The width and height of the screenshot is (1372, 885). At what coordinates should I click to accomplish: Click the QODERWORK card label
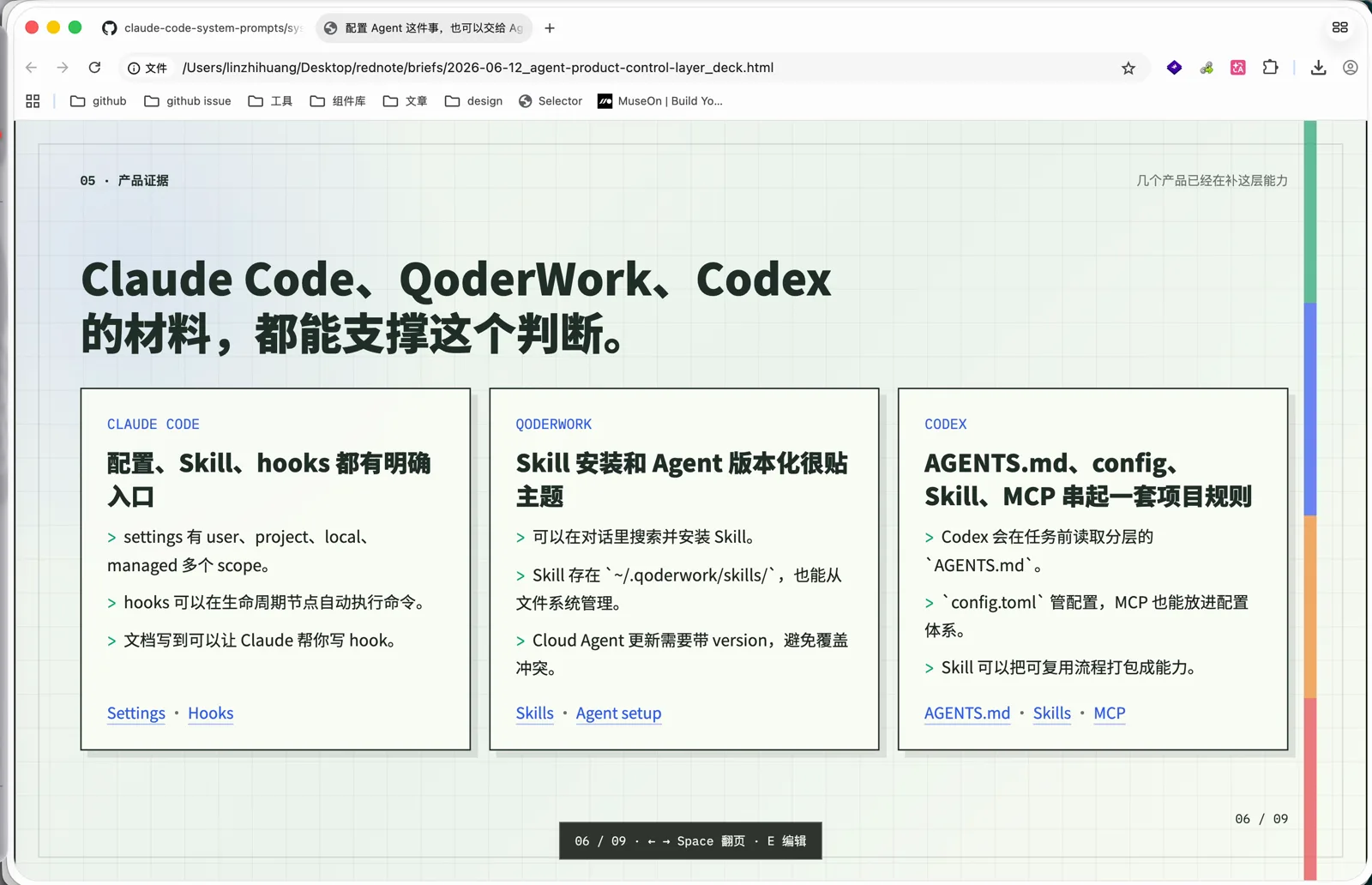[554, 424]
